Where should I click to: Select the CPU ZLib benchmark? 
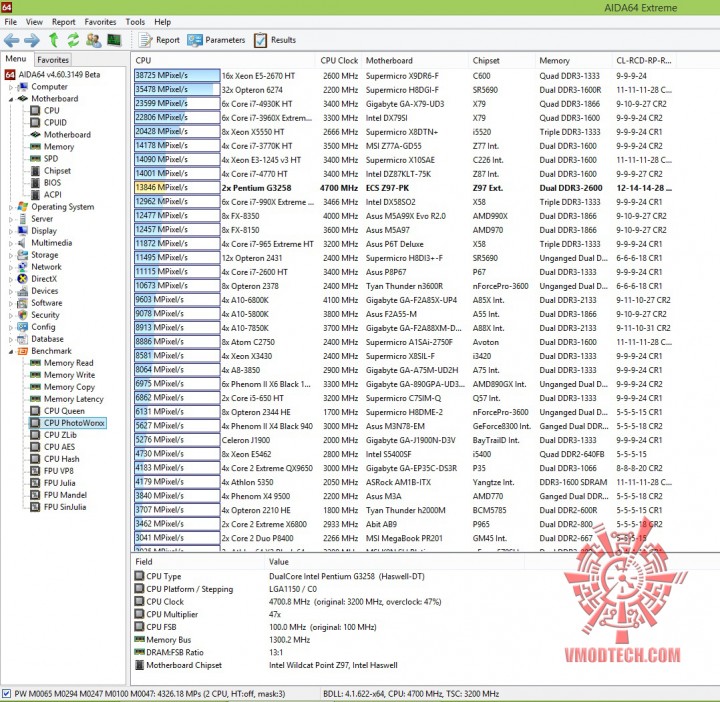coord(54,435)
